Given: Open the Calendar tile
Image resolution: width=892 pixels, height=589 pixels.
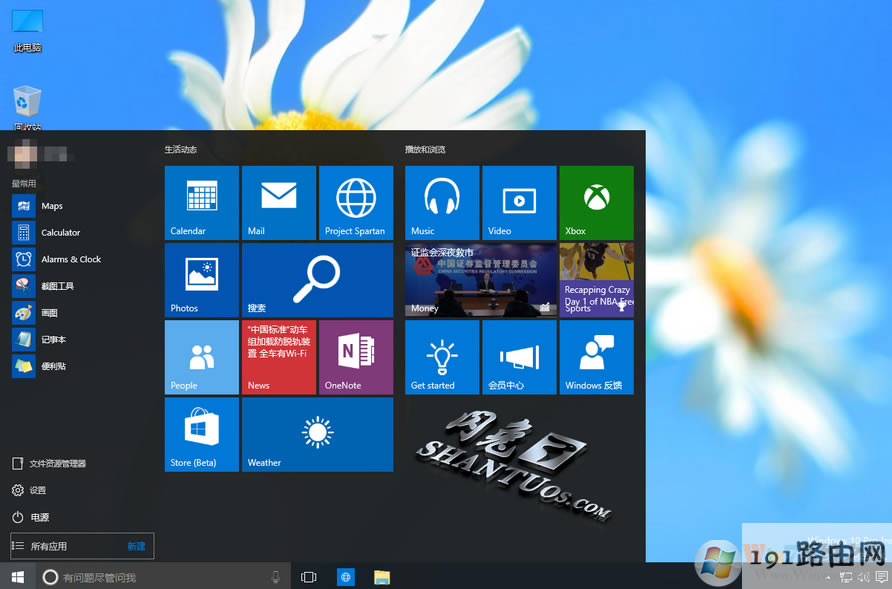Looking at the screenshot, I should coord(201,202).
